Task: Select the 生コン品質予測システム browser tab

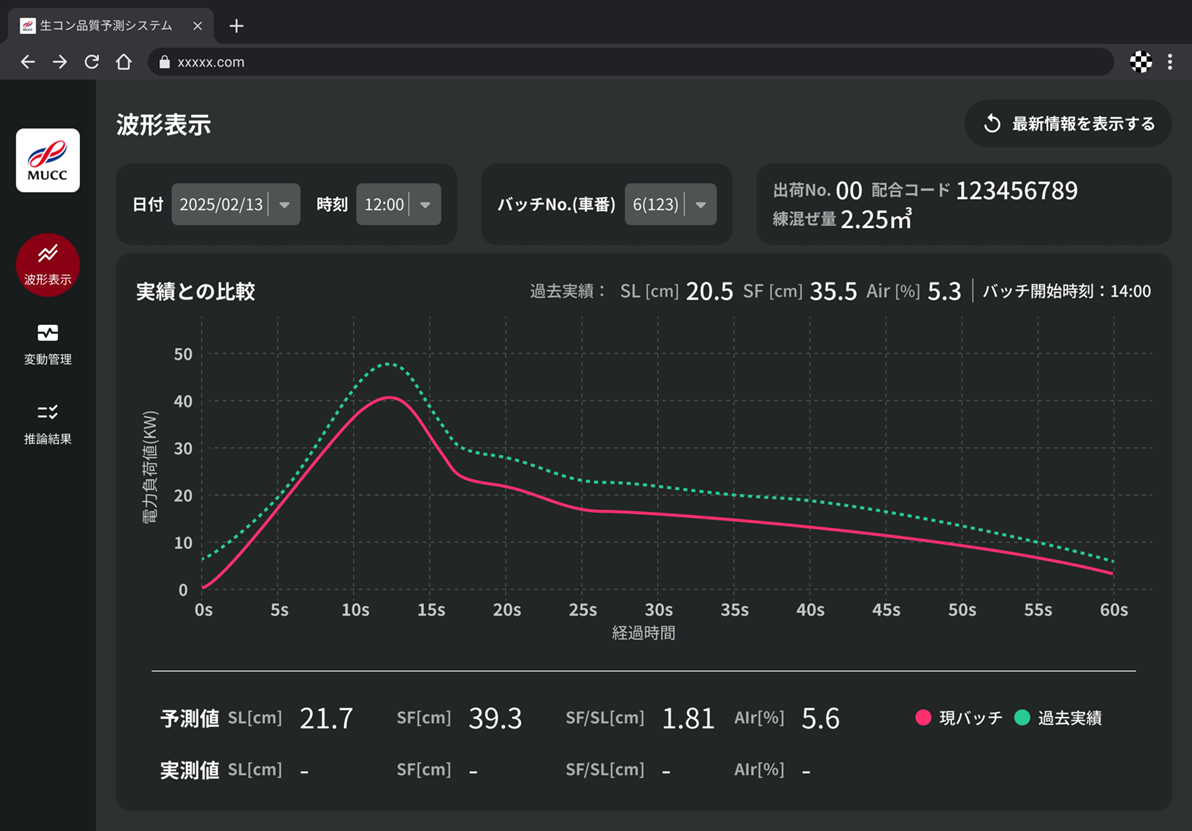Action: pos(105,26)
